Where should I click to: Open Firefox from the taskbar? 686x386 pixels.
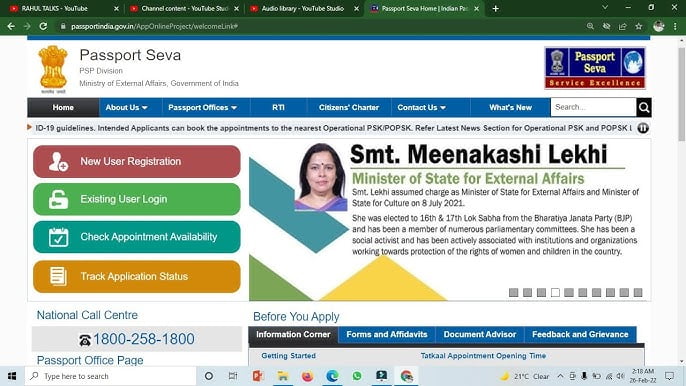tap(308, 376)
